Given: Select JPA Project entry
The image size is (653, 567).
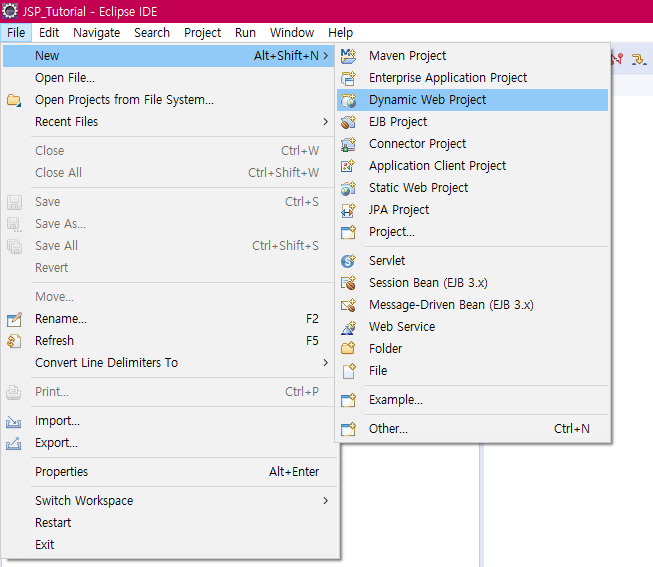Looking at the screenshot, I should pos(472,210).
